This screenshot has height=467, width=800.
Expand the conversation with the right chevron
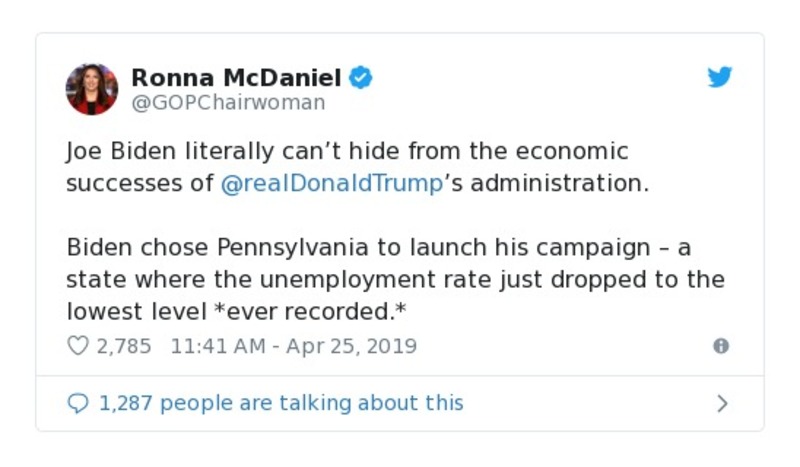click(722, 403)
